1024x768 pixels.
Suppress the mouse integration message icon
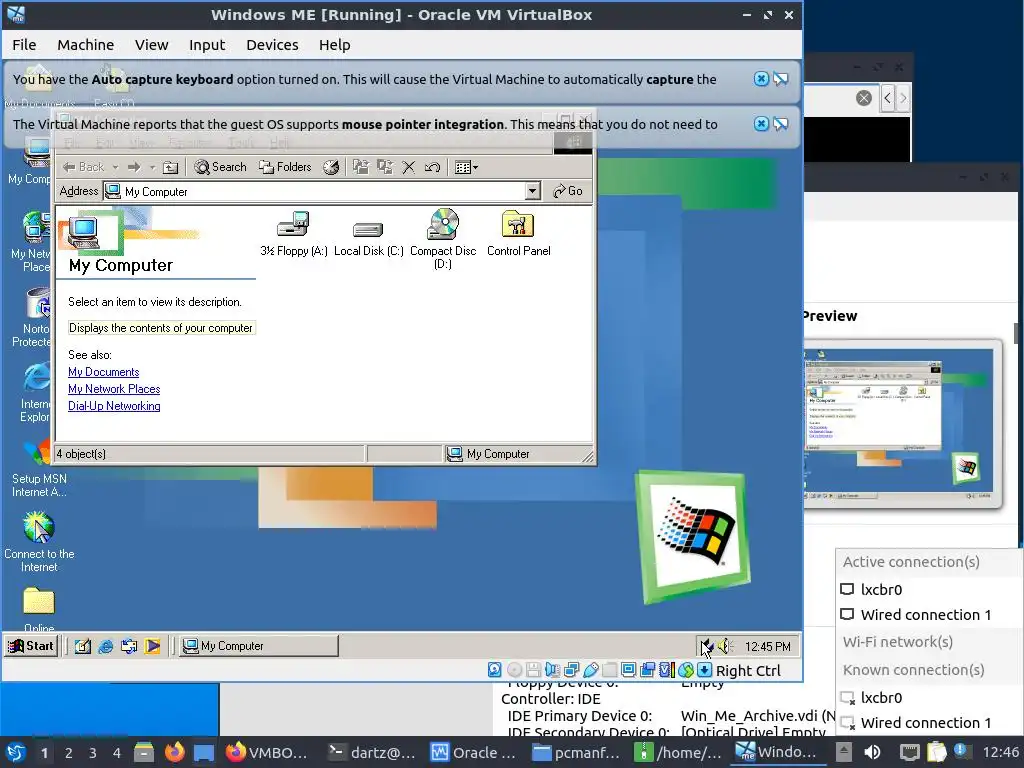pos(781,124)
